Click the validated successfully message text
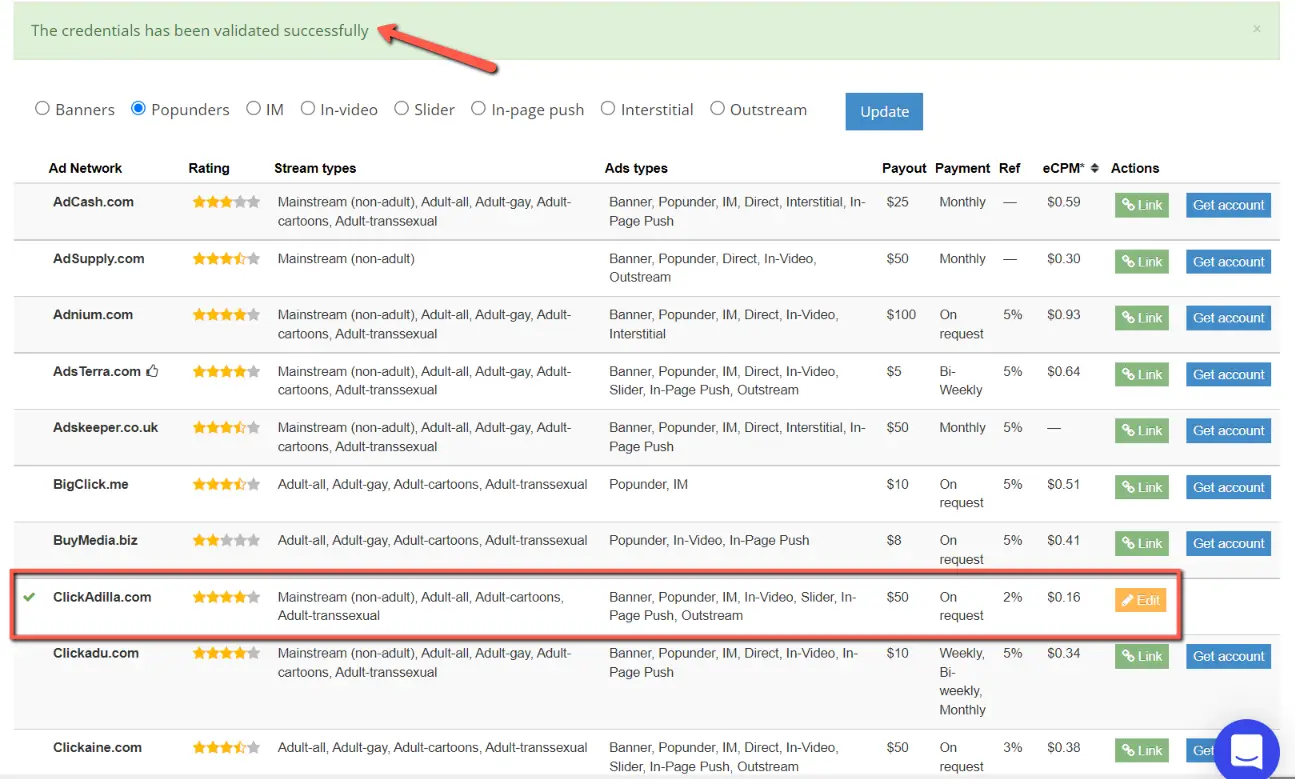This screenshot has width=1295, height=779. coord(200,30)
